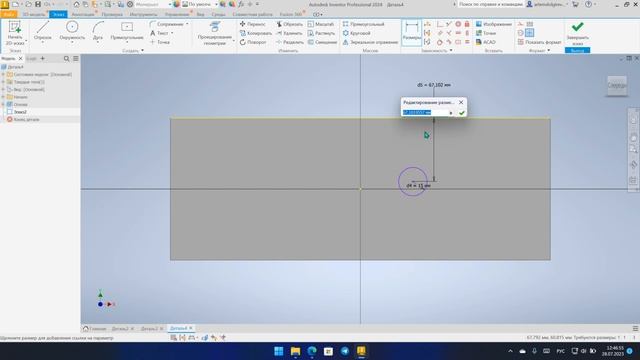Screen dimensions: 640x360
Task: Activate the Копировать (Copy) command
Action: [256, 33]
